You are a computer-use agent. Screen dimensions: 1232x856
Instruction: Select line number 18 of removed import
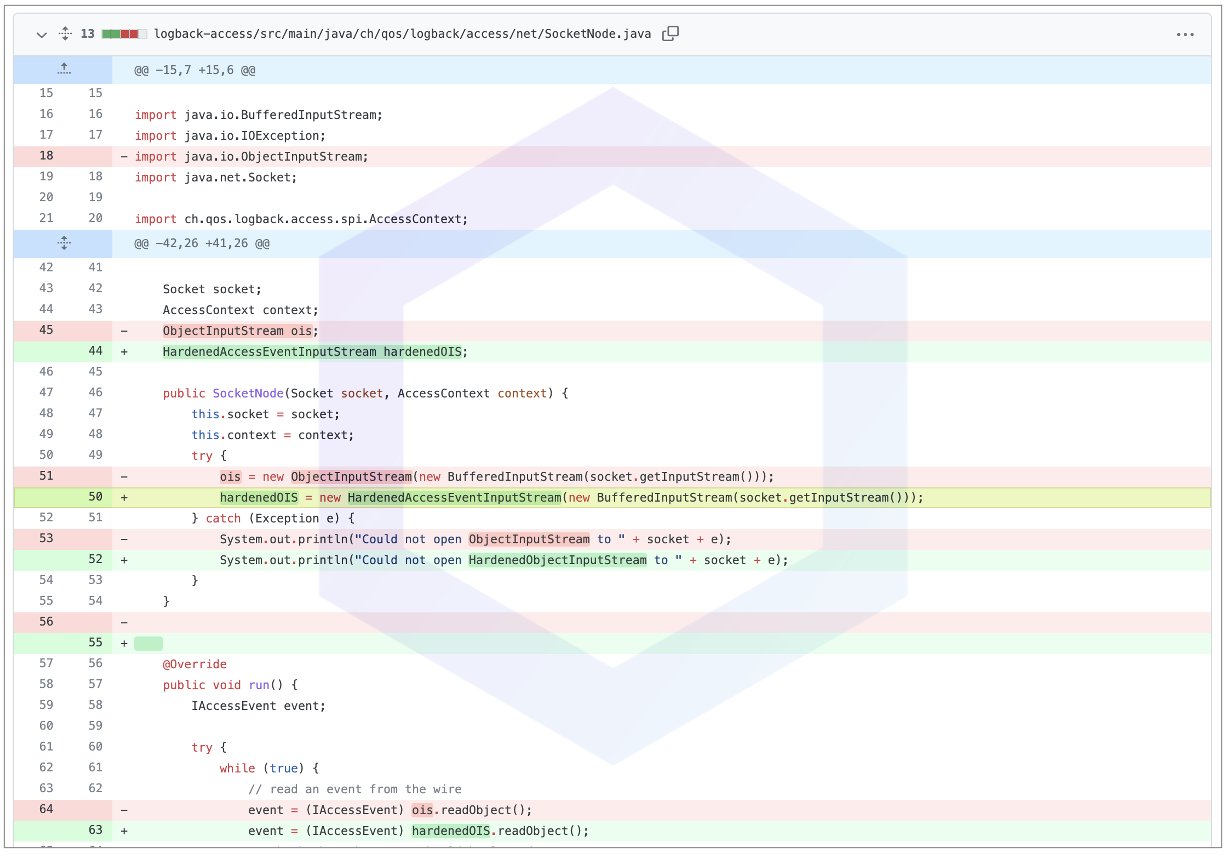click(x=46, y=156)
